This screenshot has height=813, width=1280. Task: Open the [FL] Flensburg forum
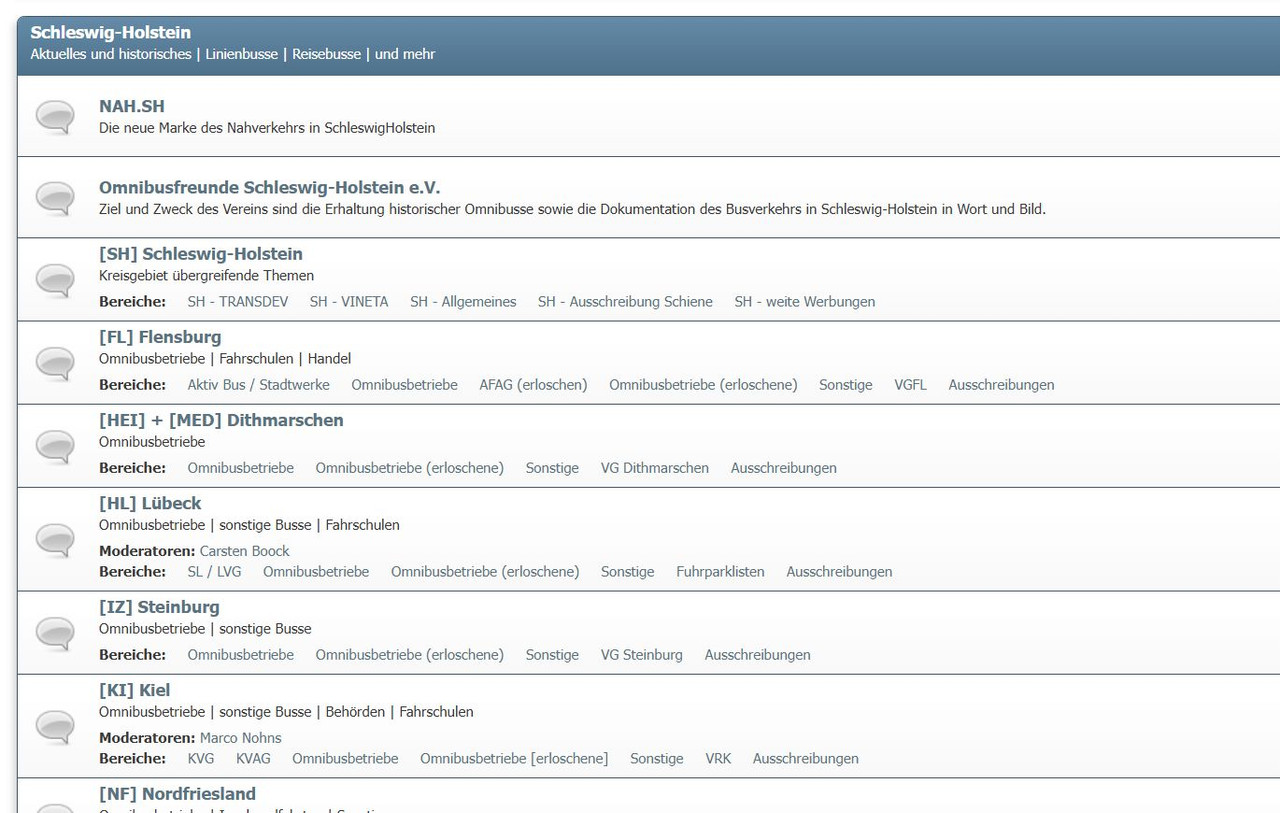(x=160, y=337)
